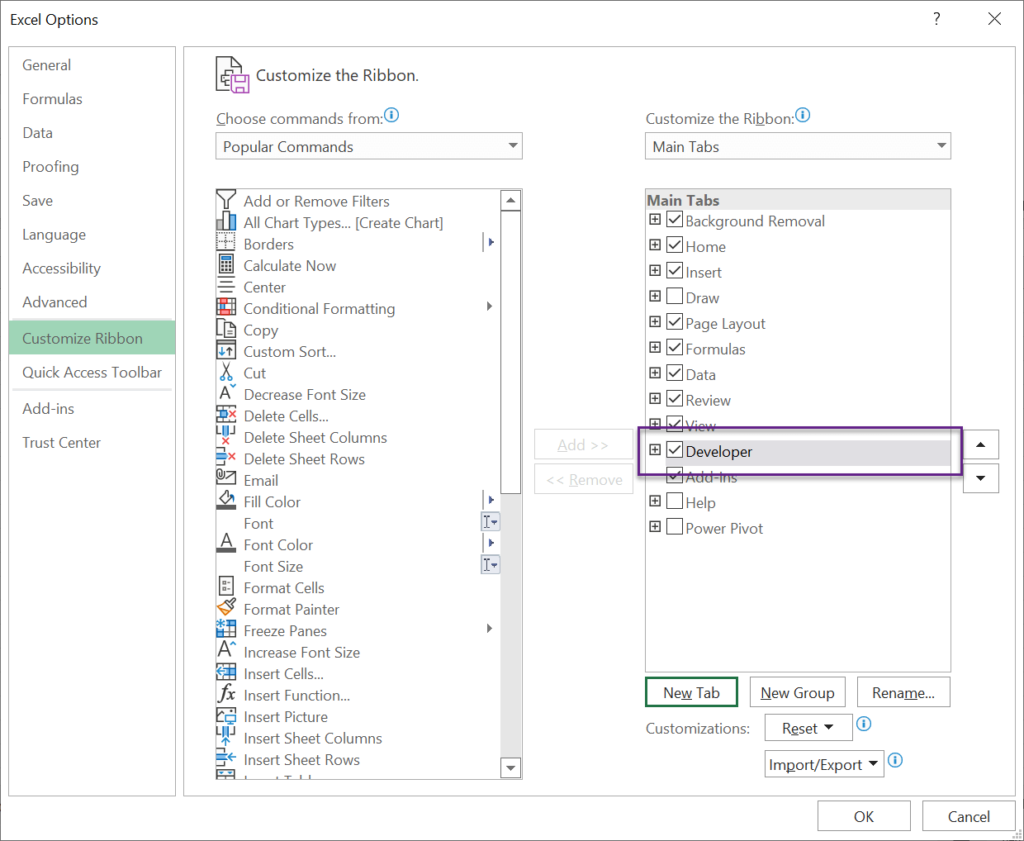Open the Customize the Ribbon dropdown

tap(797, 146)
